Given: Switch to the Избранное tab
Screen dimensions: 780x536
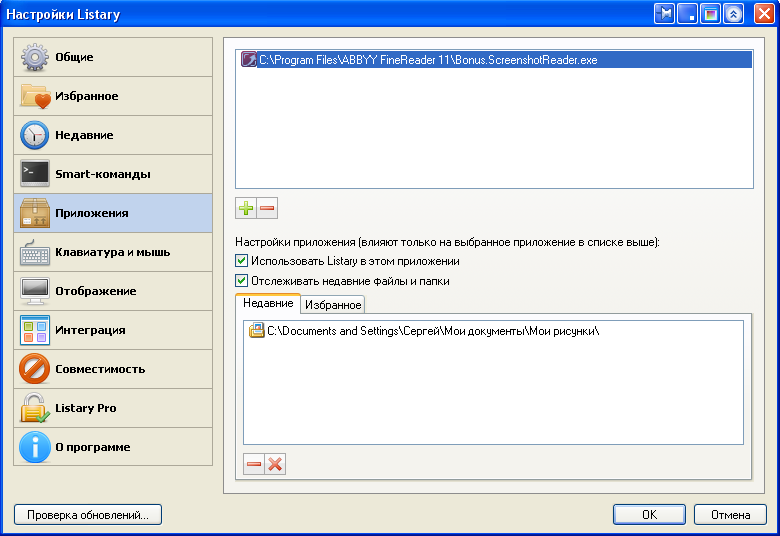Looking at the screenshot, I should coord(333,305).
